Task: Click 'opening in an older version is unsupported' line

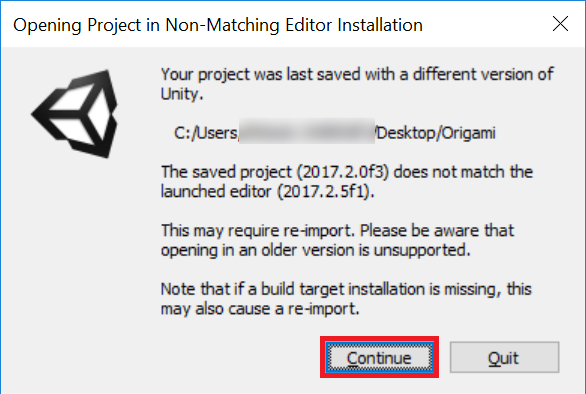Action: pyautogui.click(x=315, y=250)
